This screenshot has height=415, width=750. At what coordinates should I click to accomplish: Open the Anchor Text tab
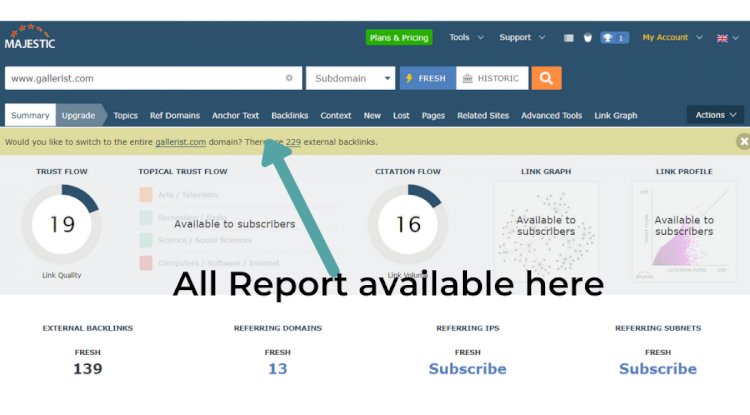(235, 115)
